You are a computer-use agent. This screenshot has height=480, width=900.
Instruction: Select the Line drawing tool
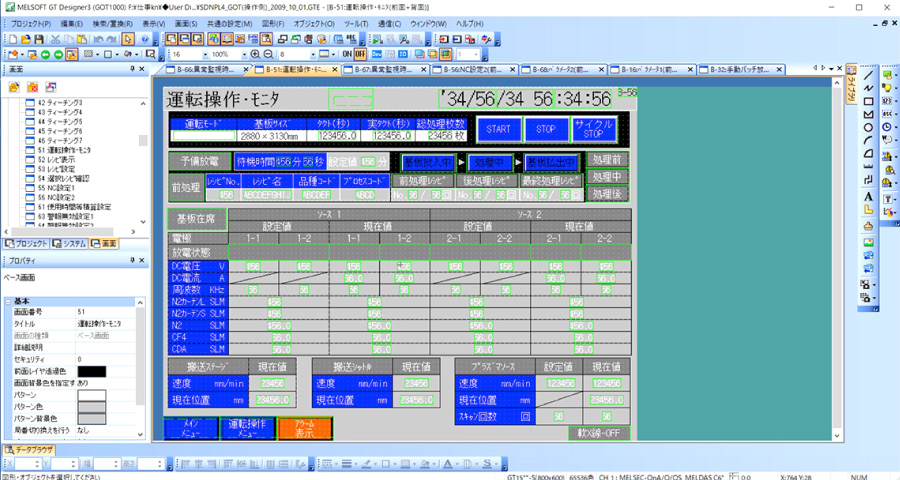click(868, 75)
